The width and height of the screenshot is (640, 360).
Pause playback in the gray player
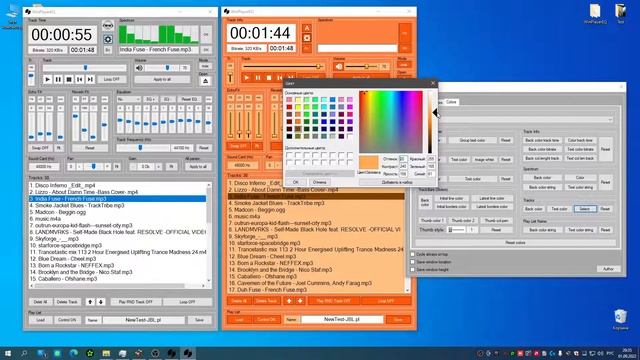[58, 80]
